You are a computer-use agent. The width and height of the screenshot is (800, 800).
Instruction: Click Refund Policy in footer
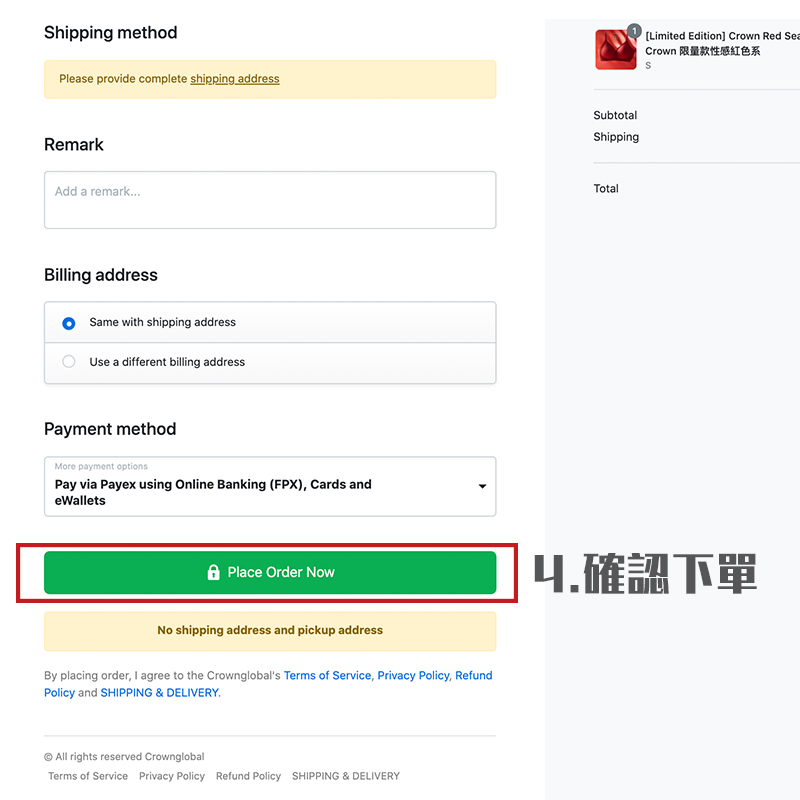pos(248,776)
